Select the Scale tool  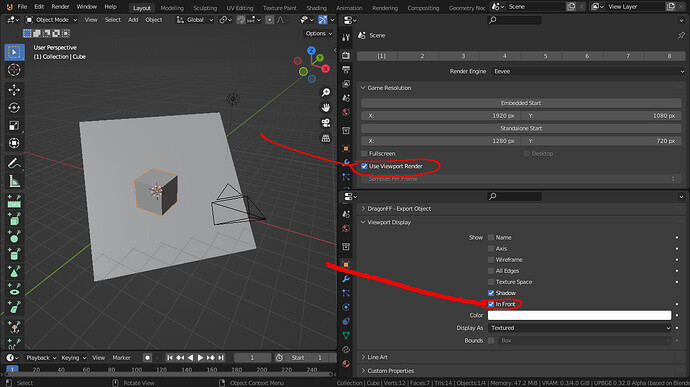[14, 125]
